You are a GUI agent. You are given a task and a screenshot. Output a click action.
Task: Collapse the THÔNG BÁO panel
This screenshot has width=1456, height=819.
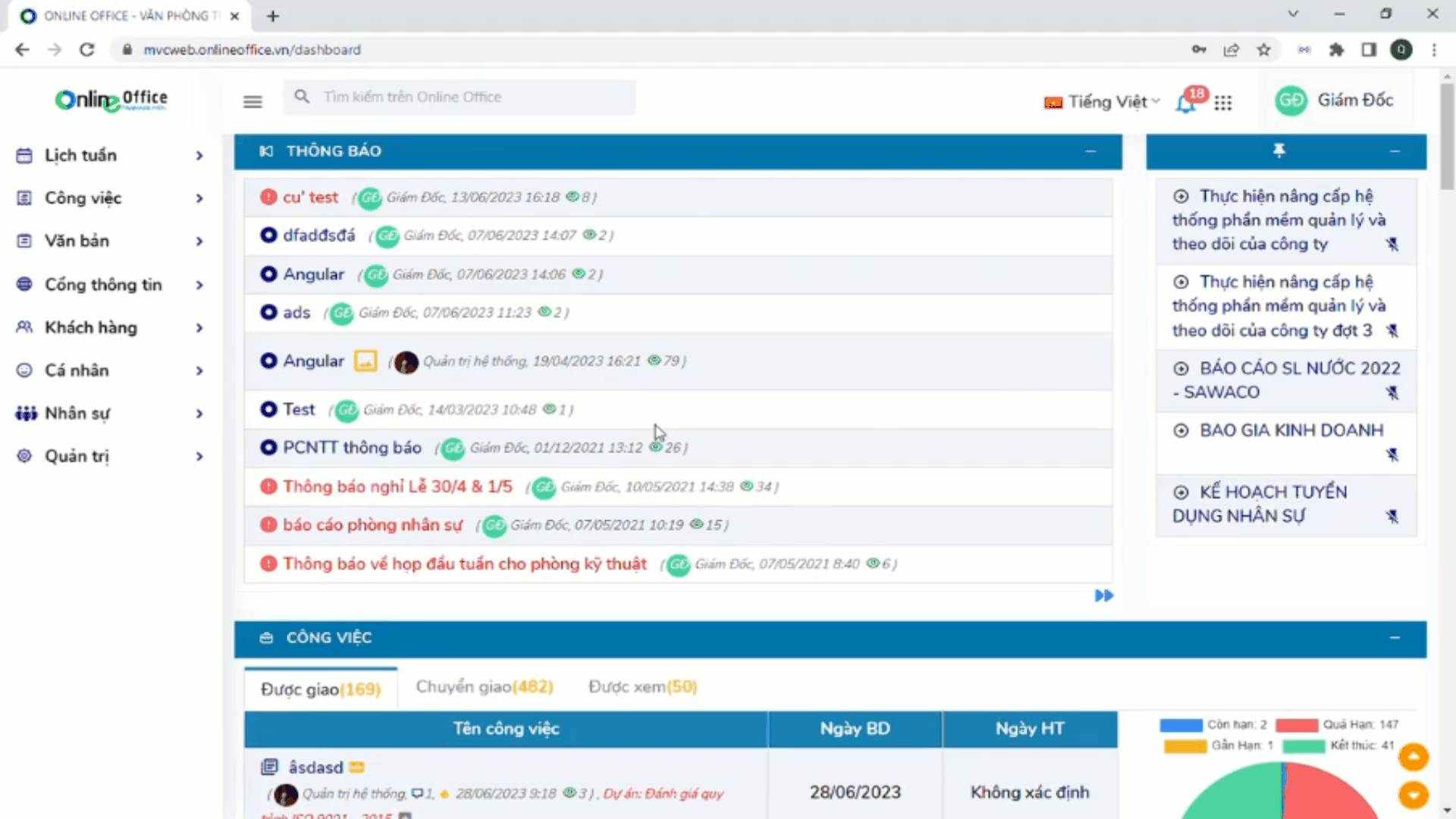coord(1090,152)
